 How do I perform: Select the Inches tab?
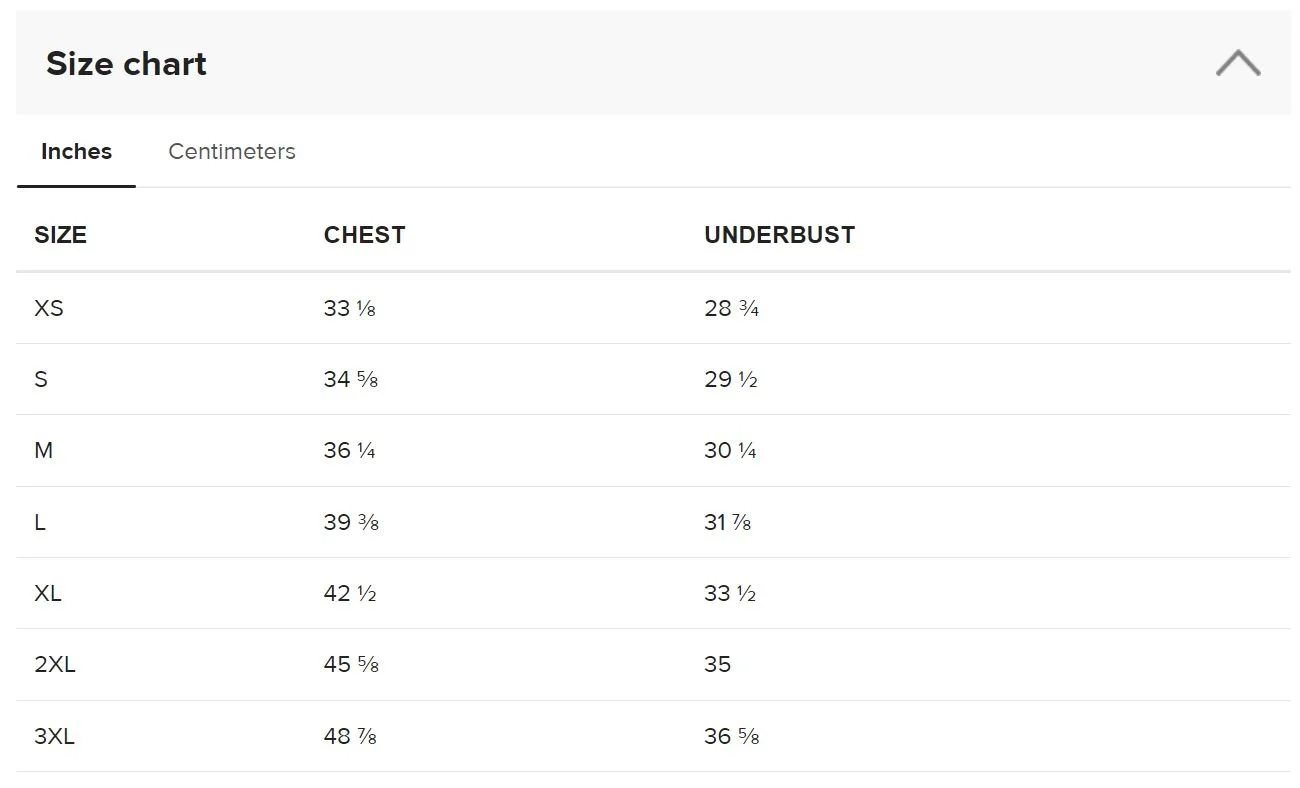[76, 151]
